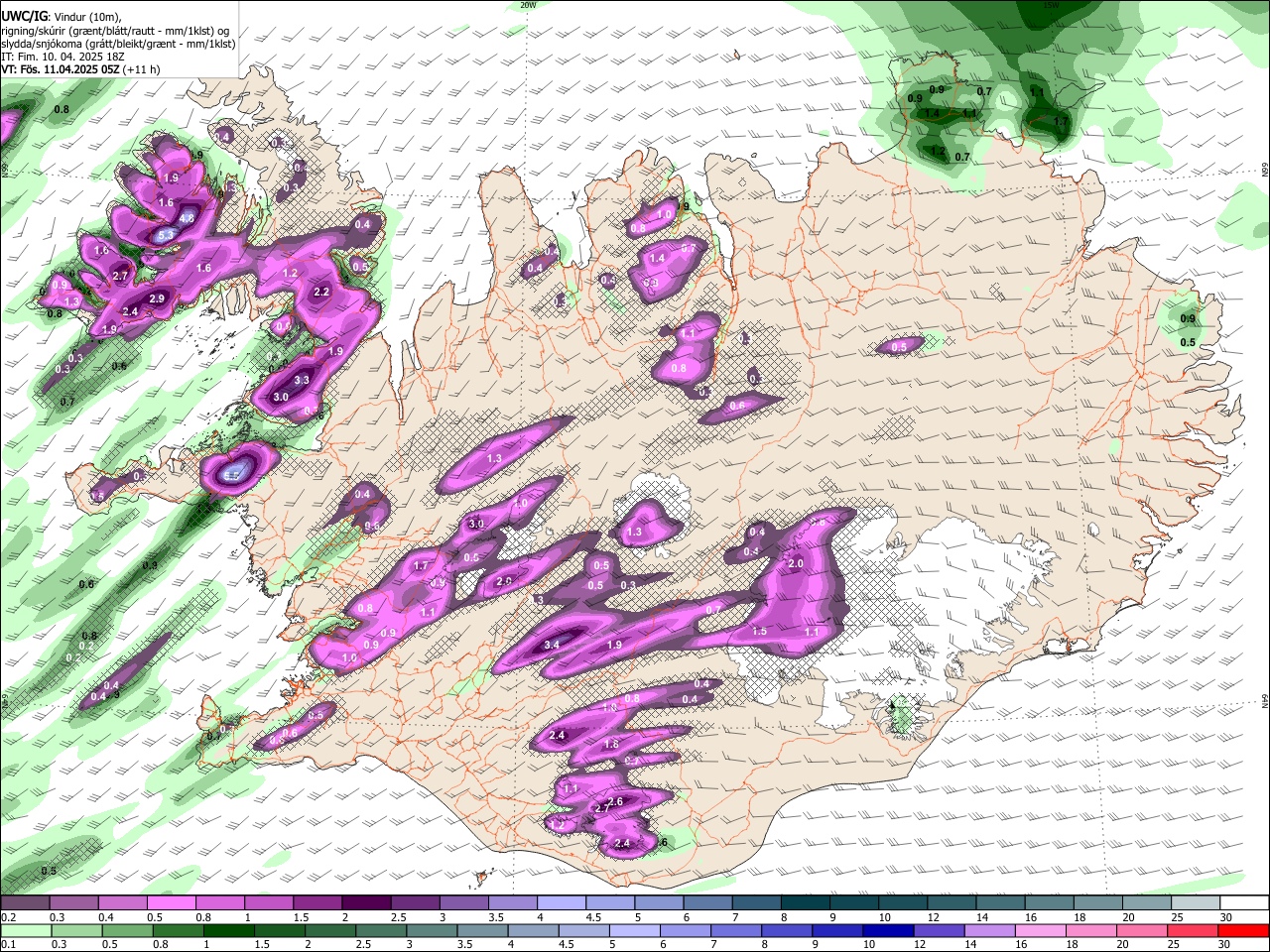The height and width of the screenshot is (952, 1270).
Task: Click the 3.4 snowfall value on the map
Action: tap(553, 645)
